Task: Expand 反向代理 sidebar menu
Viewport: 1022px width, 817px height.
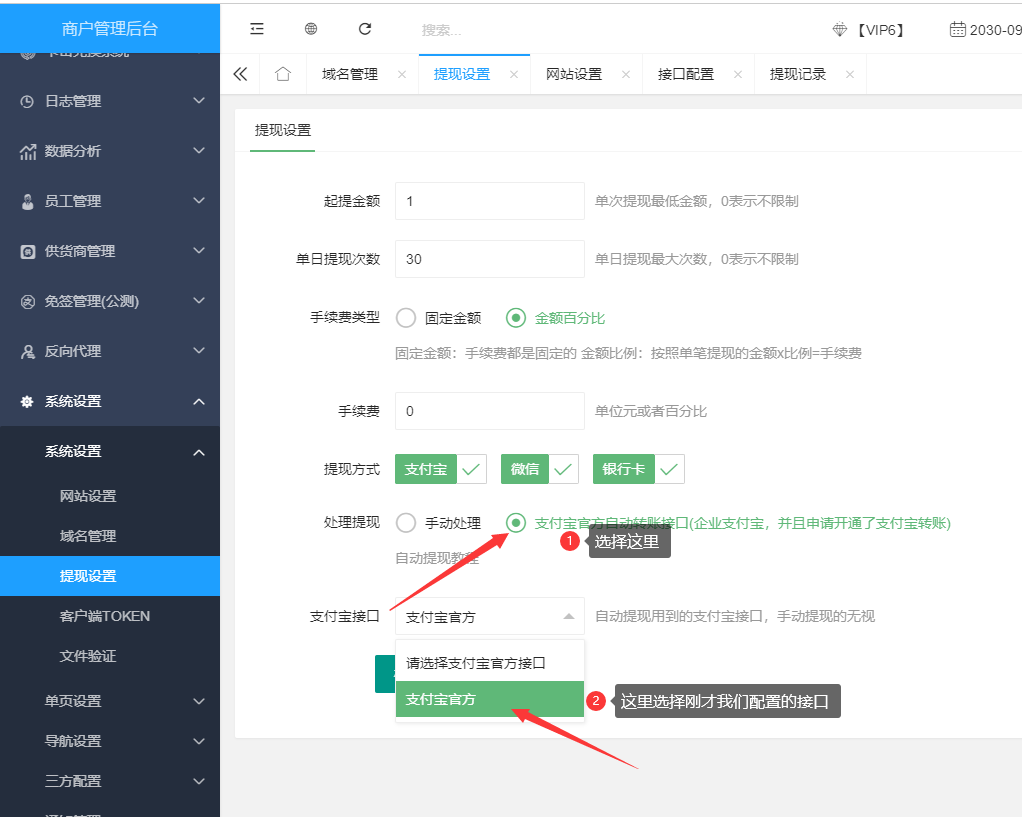Action: coord(199,351)
